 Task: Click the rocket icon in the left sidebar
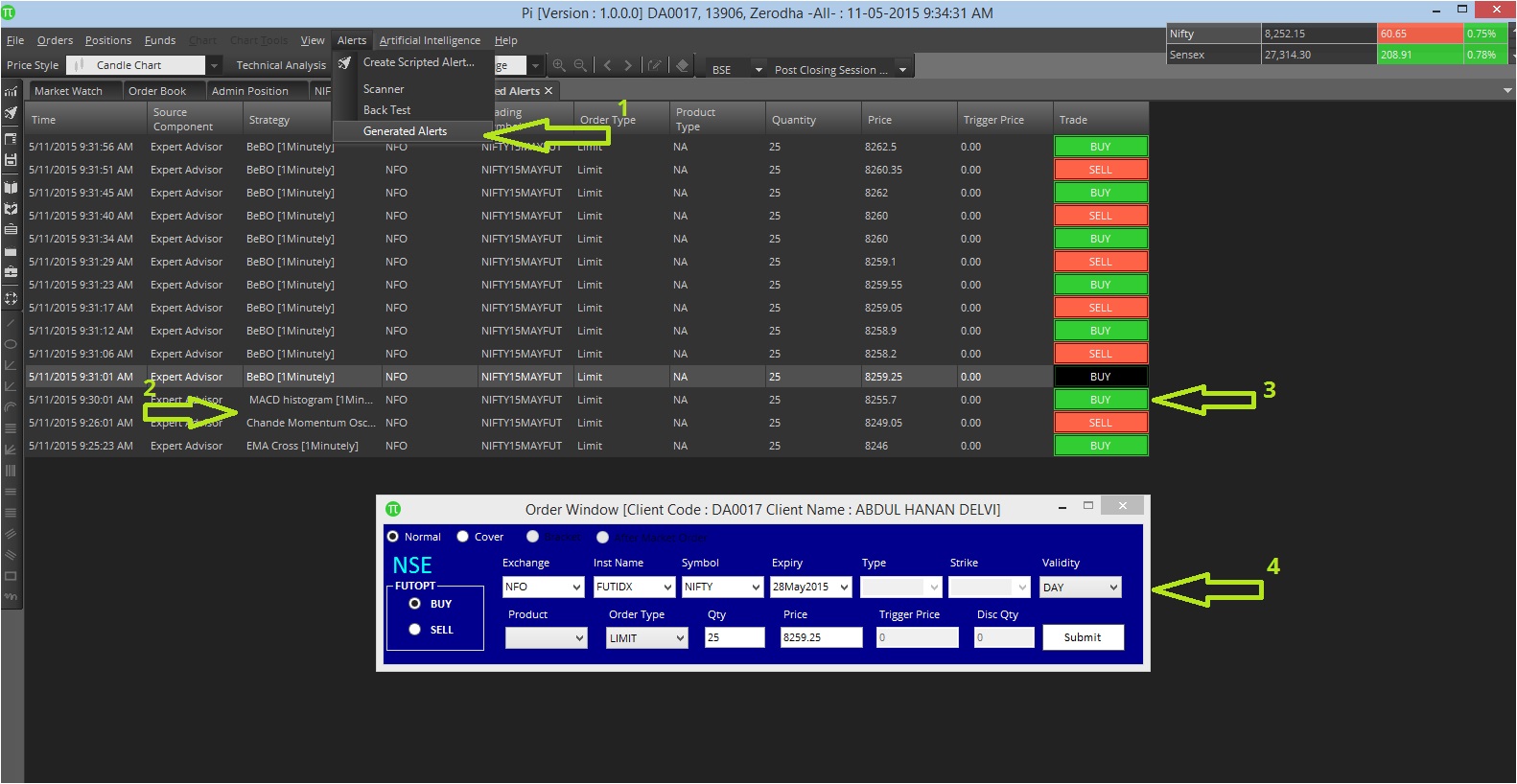(11, 113)
